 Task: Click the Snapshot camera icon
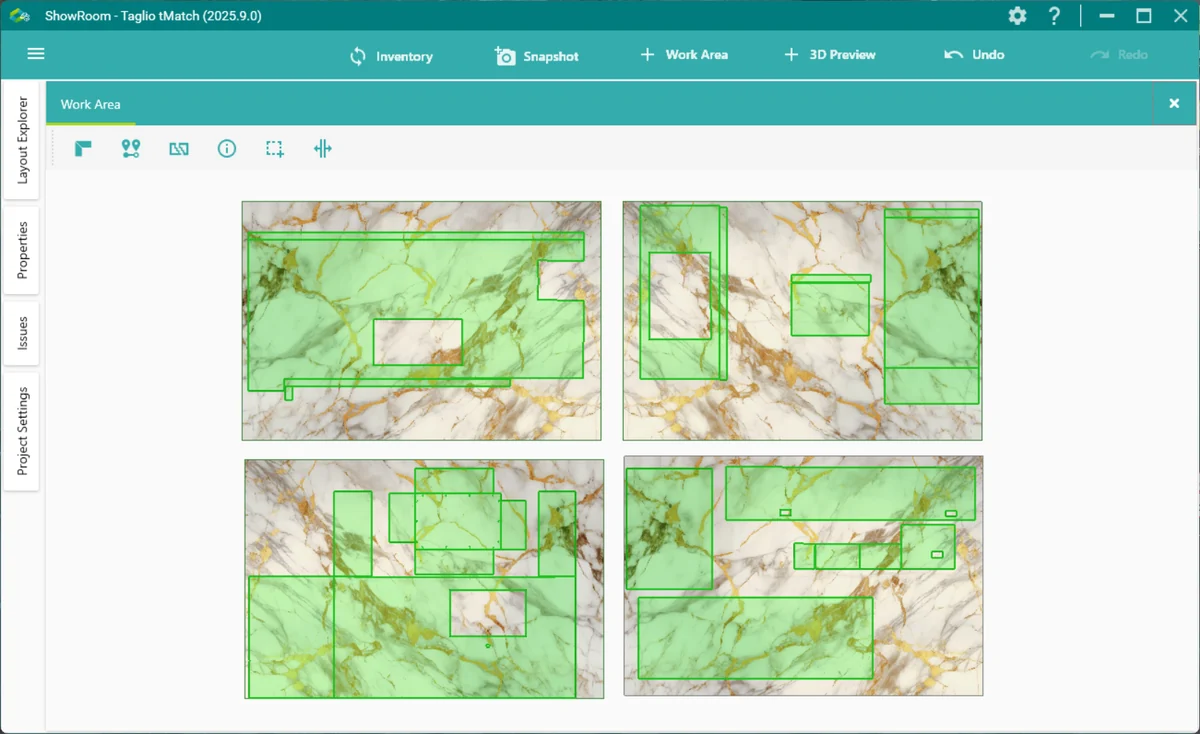click(x=506, y=56)
